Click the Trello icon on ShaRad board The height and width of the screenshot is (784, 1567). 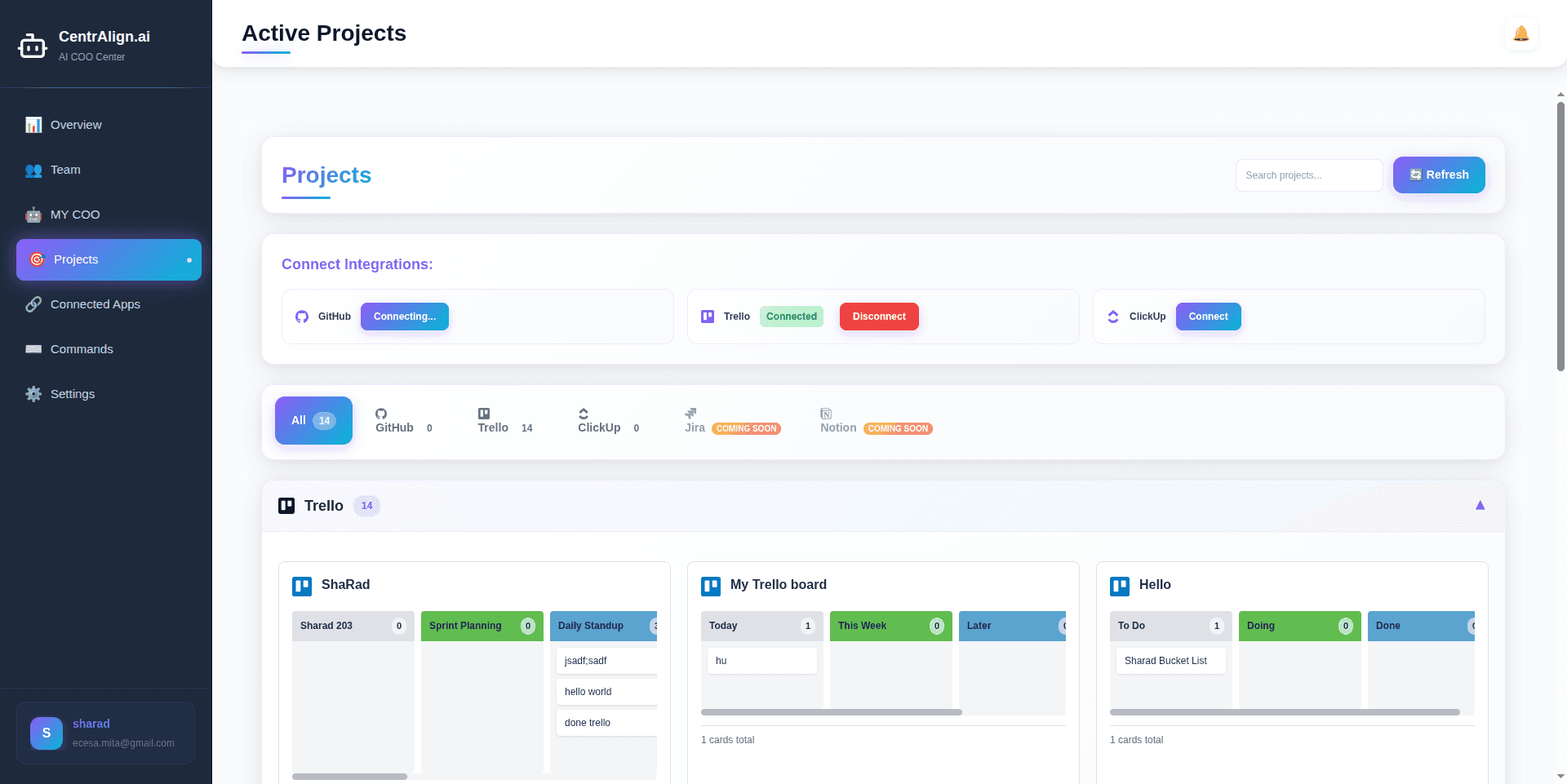point(302,586)
